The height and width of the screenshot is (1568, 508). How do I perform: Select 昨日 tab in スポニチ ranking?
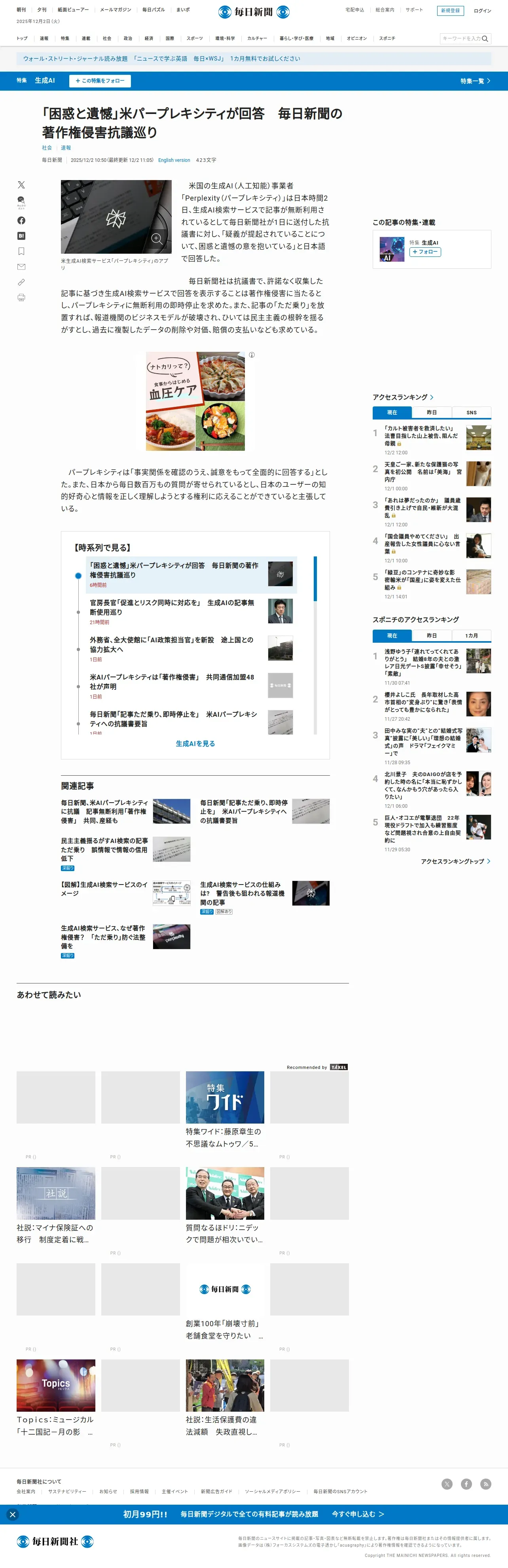pos(431,636)
